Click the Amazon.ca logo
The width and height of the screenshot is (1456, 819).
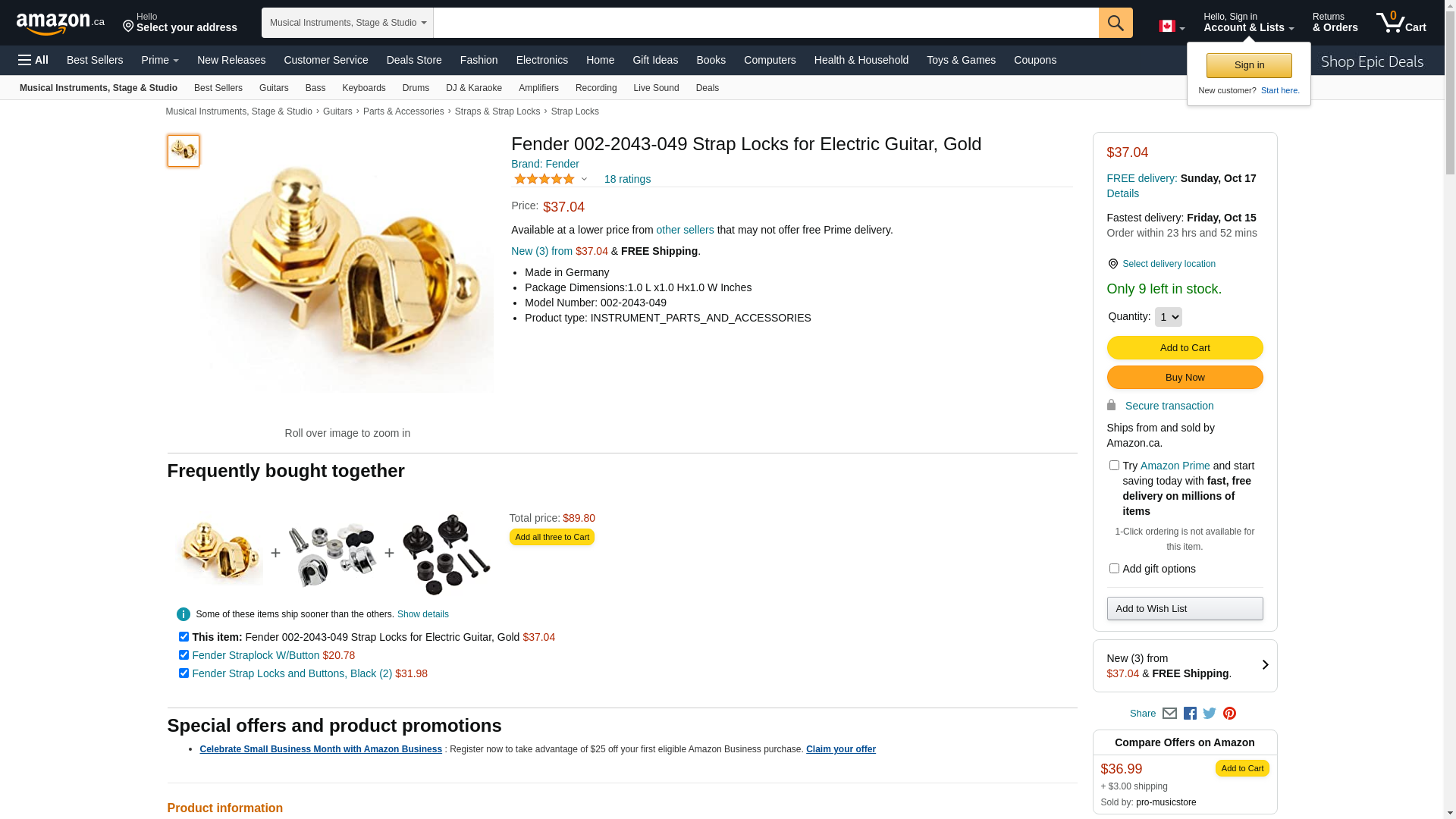tap(60, 24)
